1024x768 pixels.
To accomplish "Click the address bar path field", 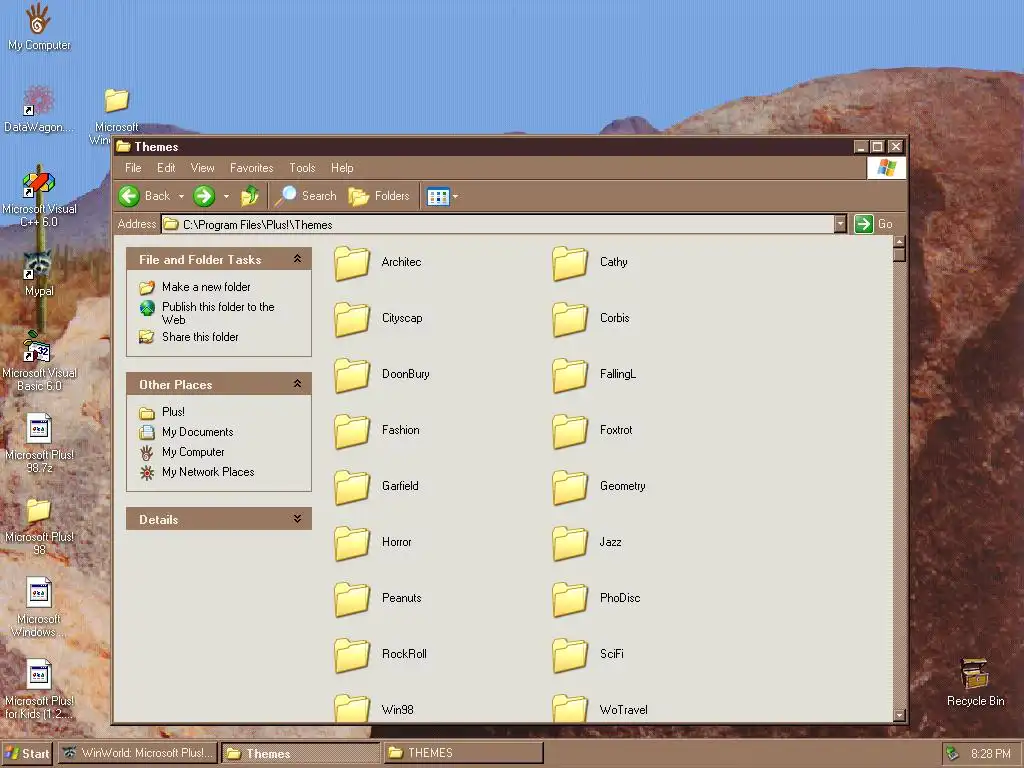I will (x=496, y=225).
